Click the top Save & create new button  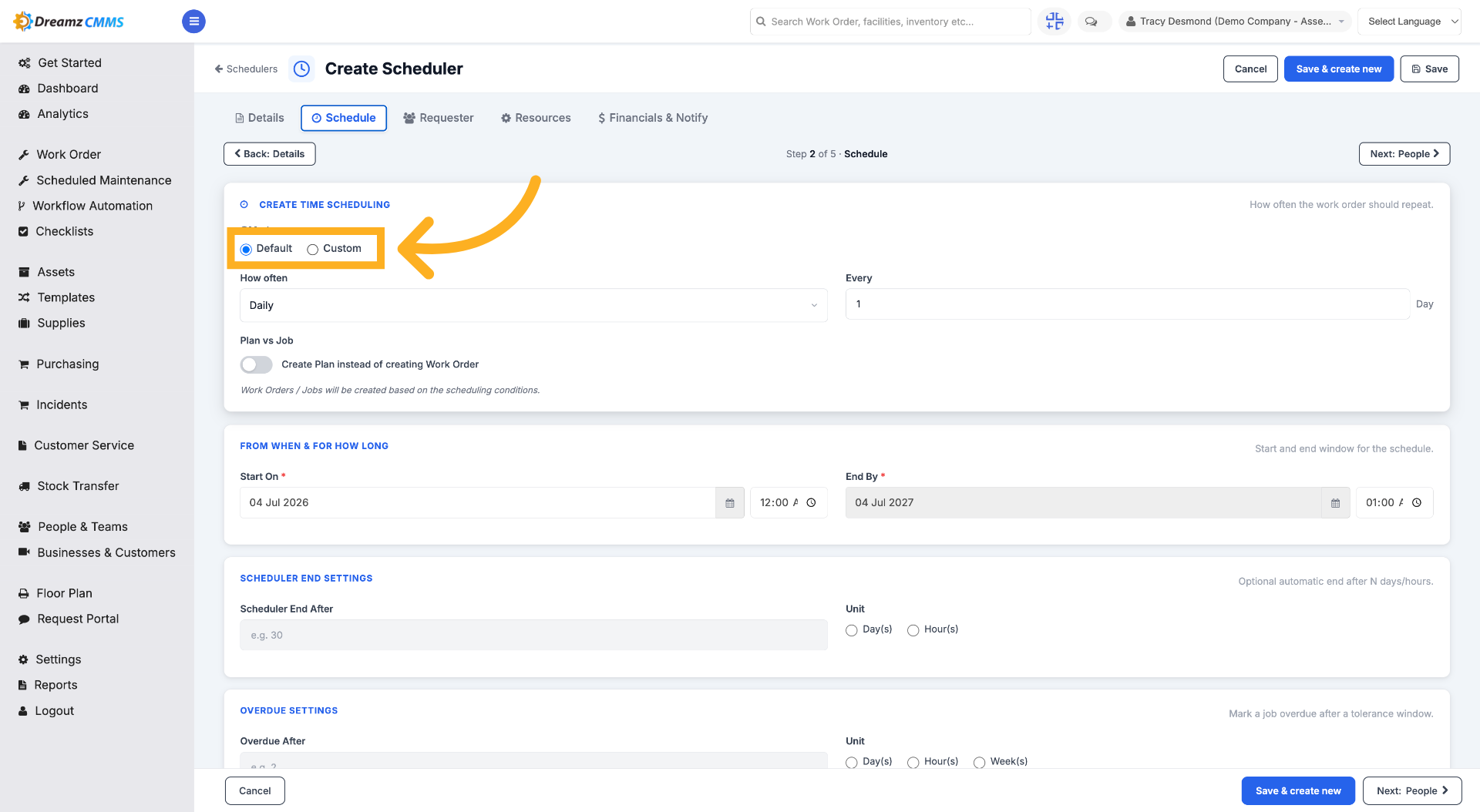(1338, 69)
